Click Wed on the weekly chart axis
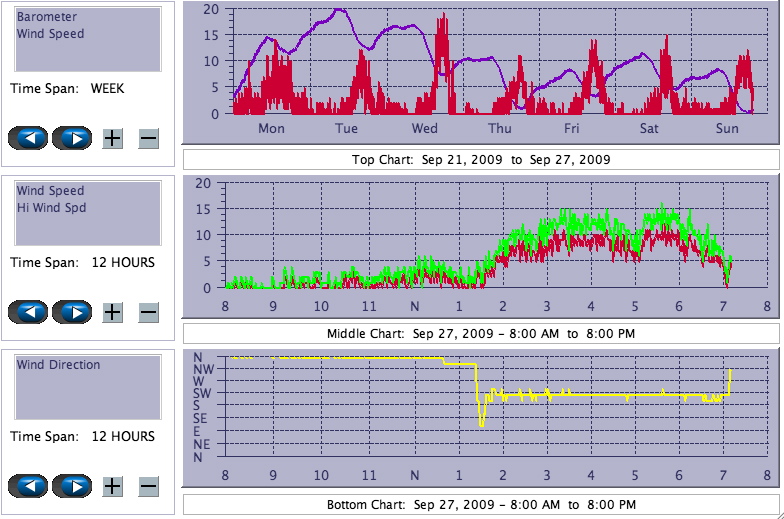 [x=424, y=129]
